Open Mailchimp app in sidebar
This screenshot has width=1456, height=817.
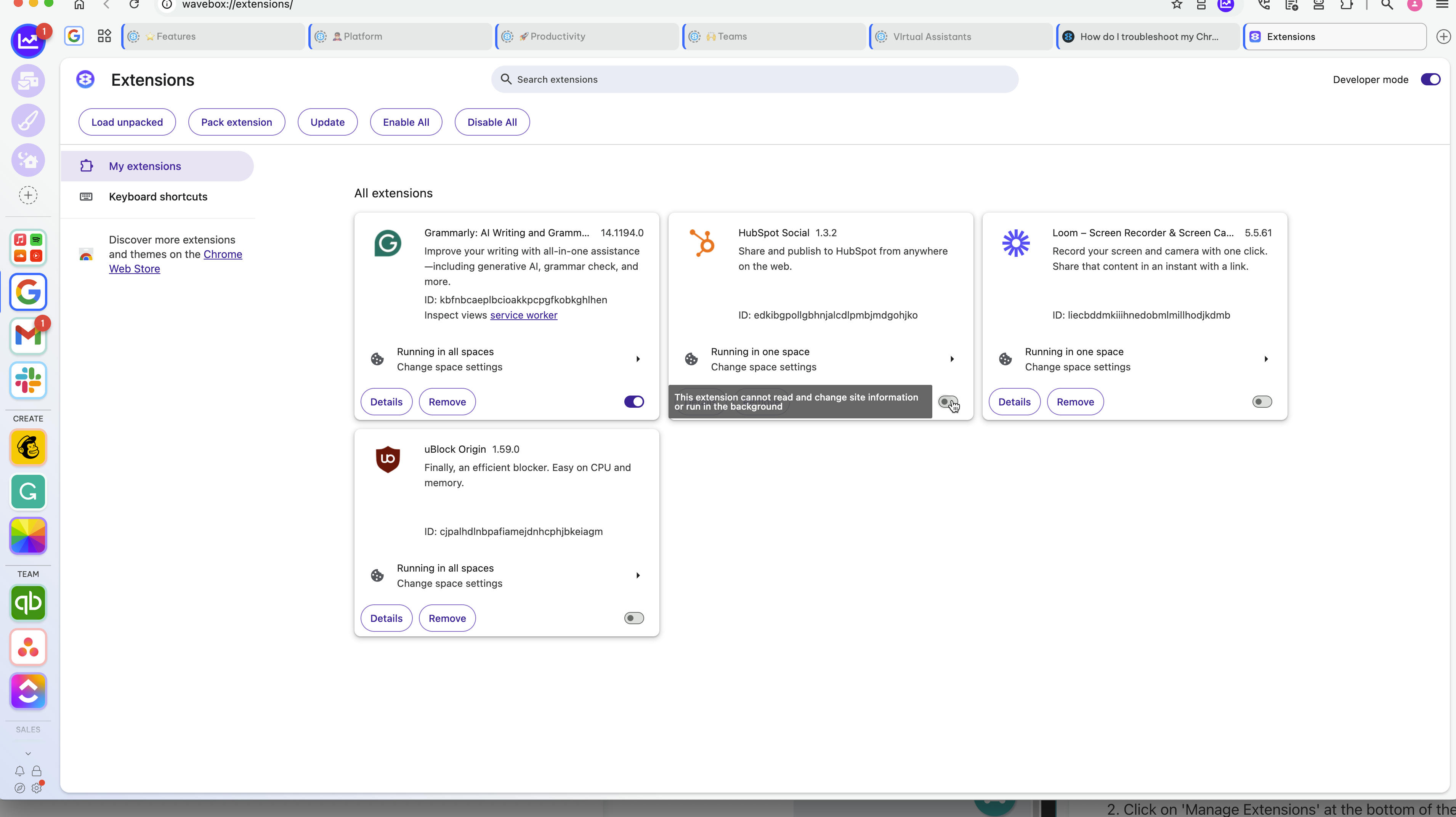[x=28, y=447]
